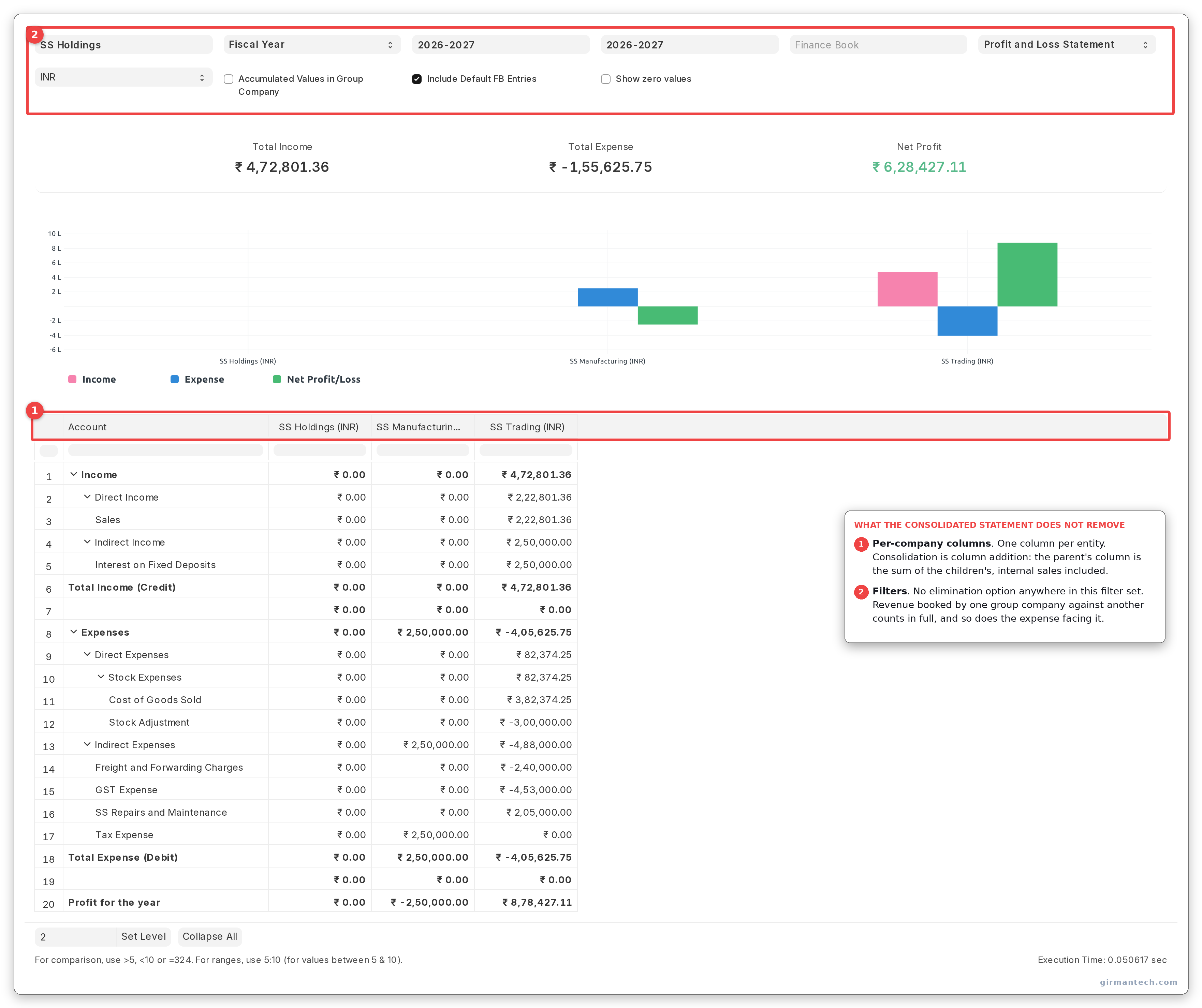This screenshot has width=1202, height=1008.
Task: Click the SS Holdings company field
Action: (123, 45)
